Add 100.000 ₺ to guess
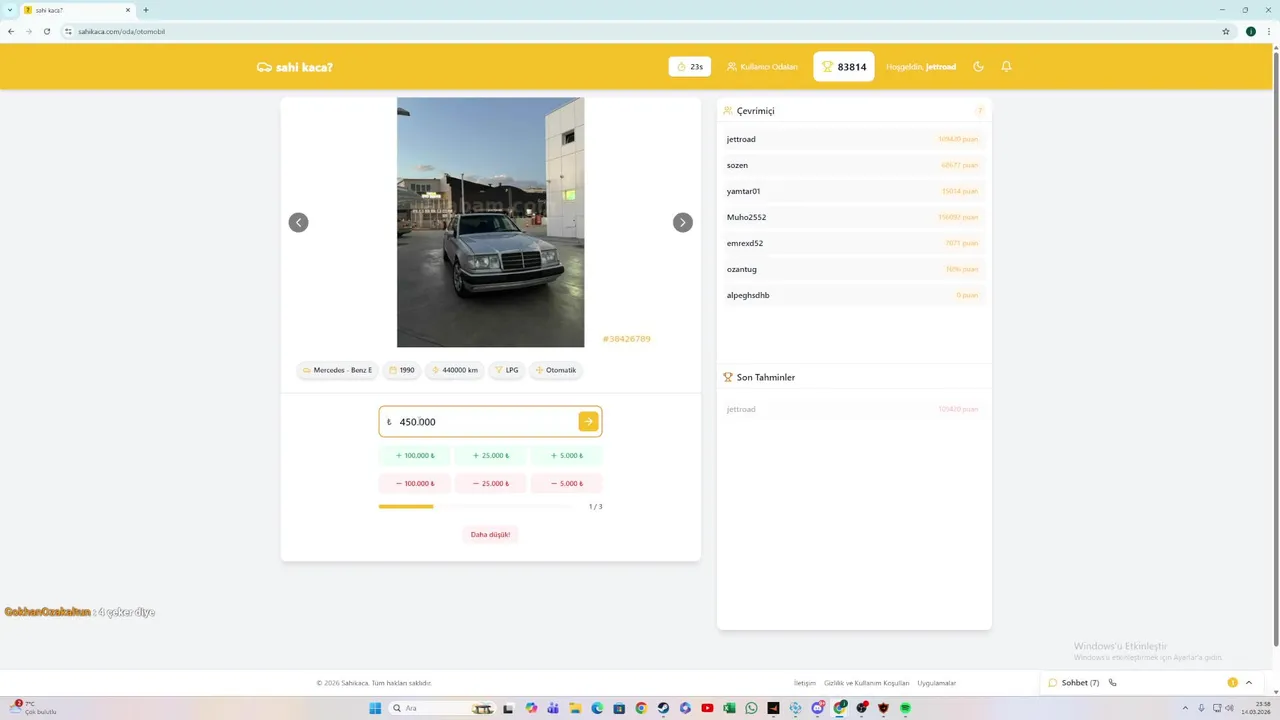This screenshot has height=720, width=1280. tap(415, 456)
